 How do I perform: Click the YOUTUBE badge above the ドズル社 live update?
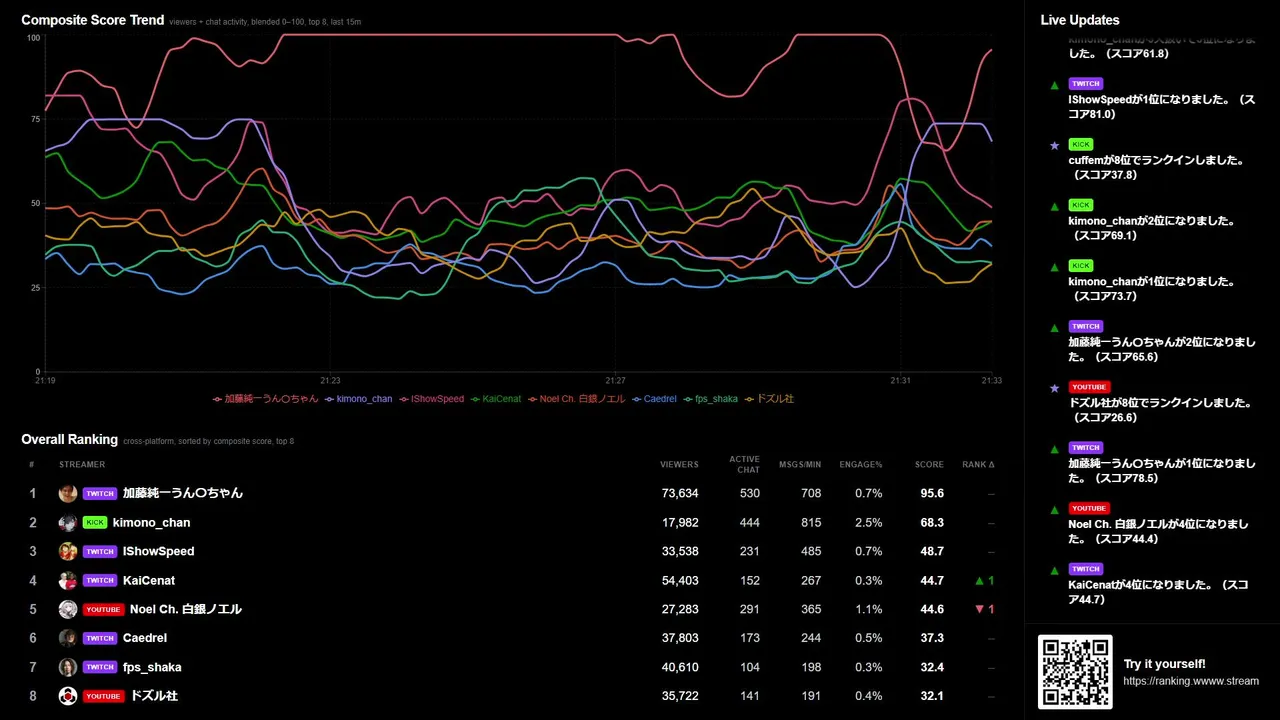1089,387
